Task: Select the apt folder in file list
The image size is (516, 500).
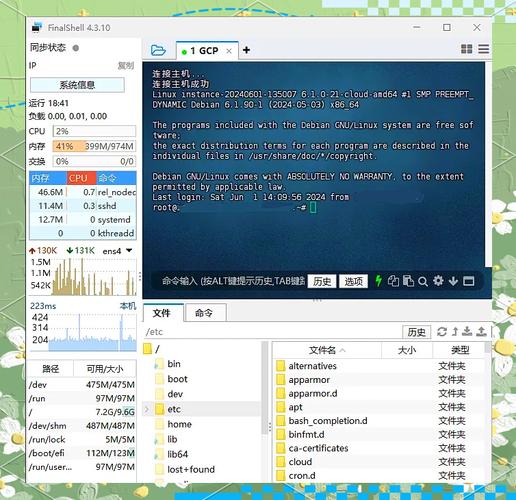Action: (x=379, y=407)
